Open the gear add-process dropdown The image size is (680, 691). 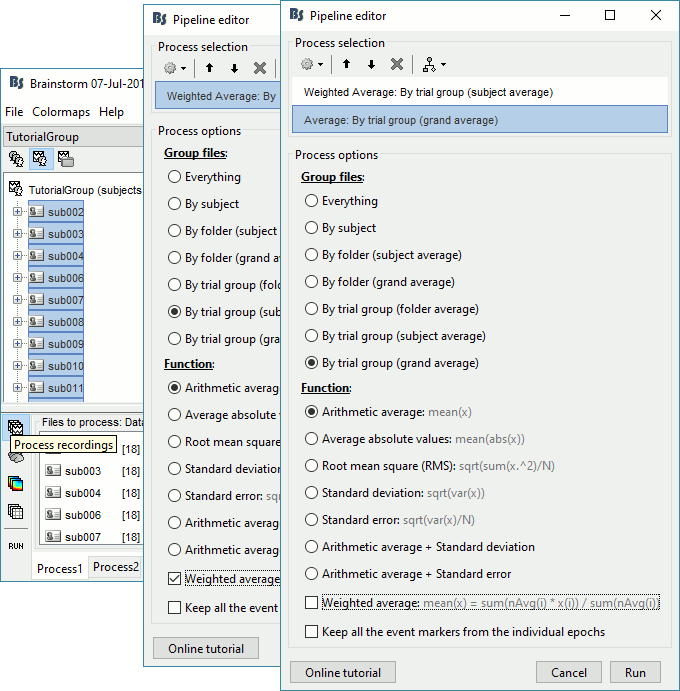point(313,64)
